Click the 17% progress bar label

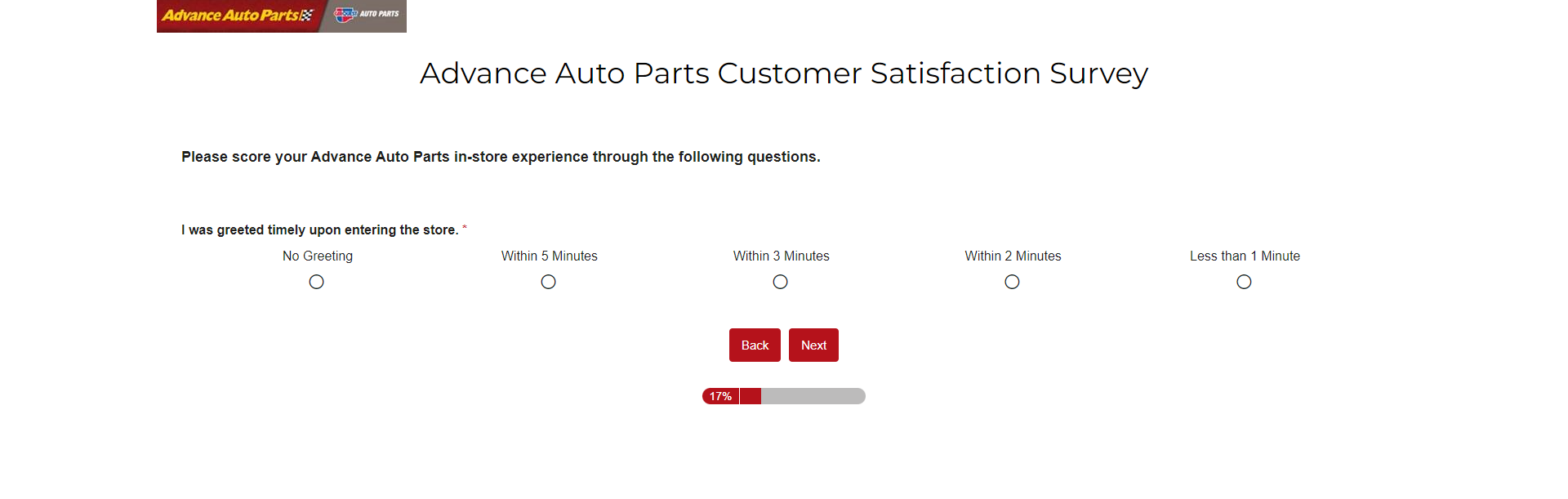[x=720, y=396]
